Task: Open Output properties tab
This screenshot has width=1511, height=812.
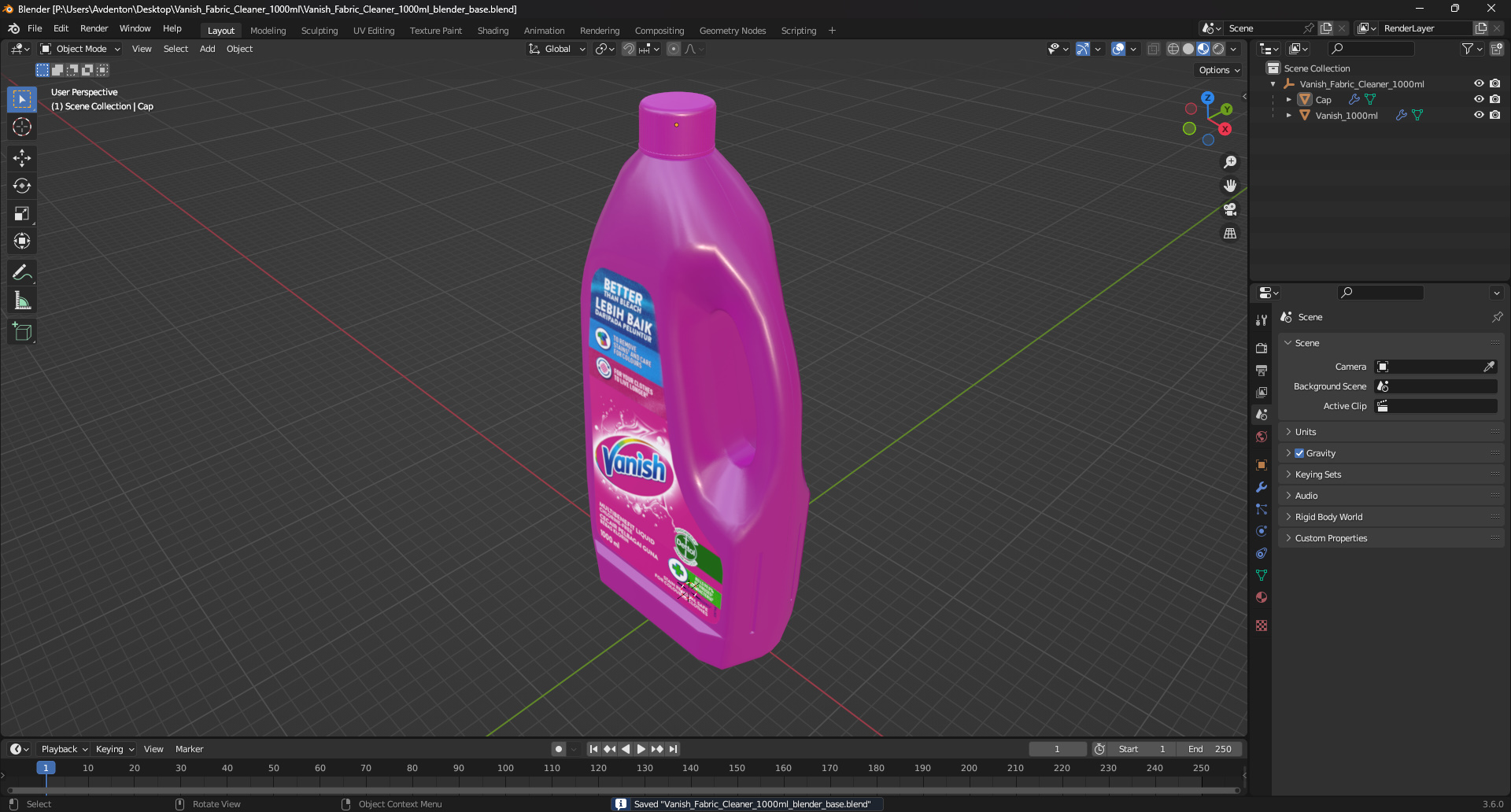Action: [x=1262, y=370]
